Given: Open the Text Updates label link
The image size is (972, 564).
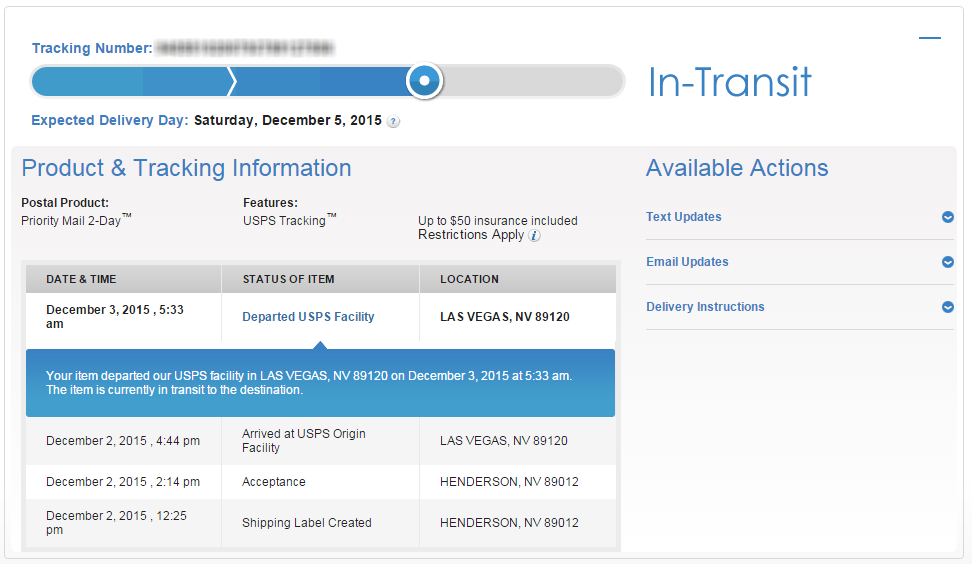Looking at the screenshot, I should pos(684,217).
